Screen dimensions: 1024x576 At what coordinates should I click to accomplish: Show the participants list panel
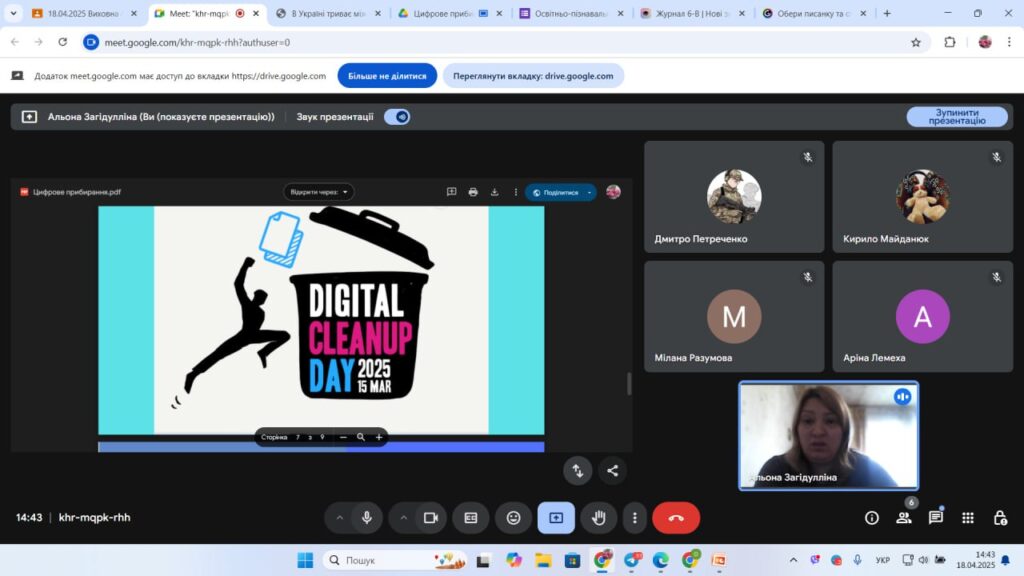pyautogui.click(x=904, y=518)
